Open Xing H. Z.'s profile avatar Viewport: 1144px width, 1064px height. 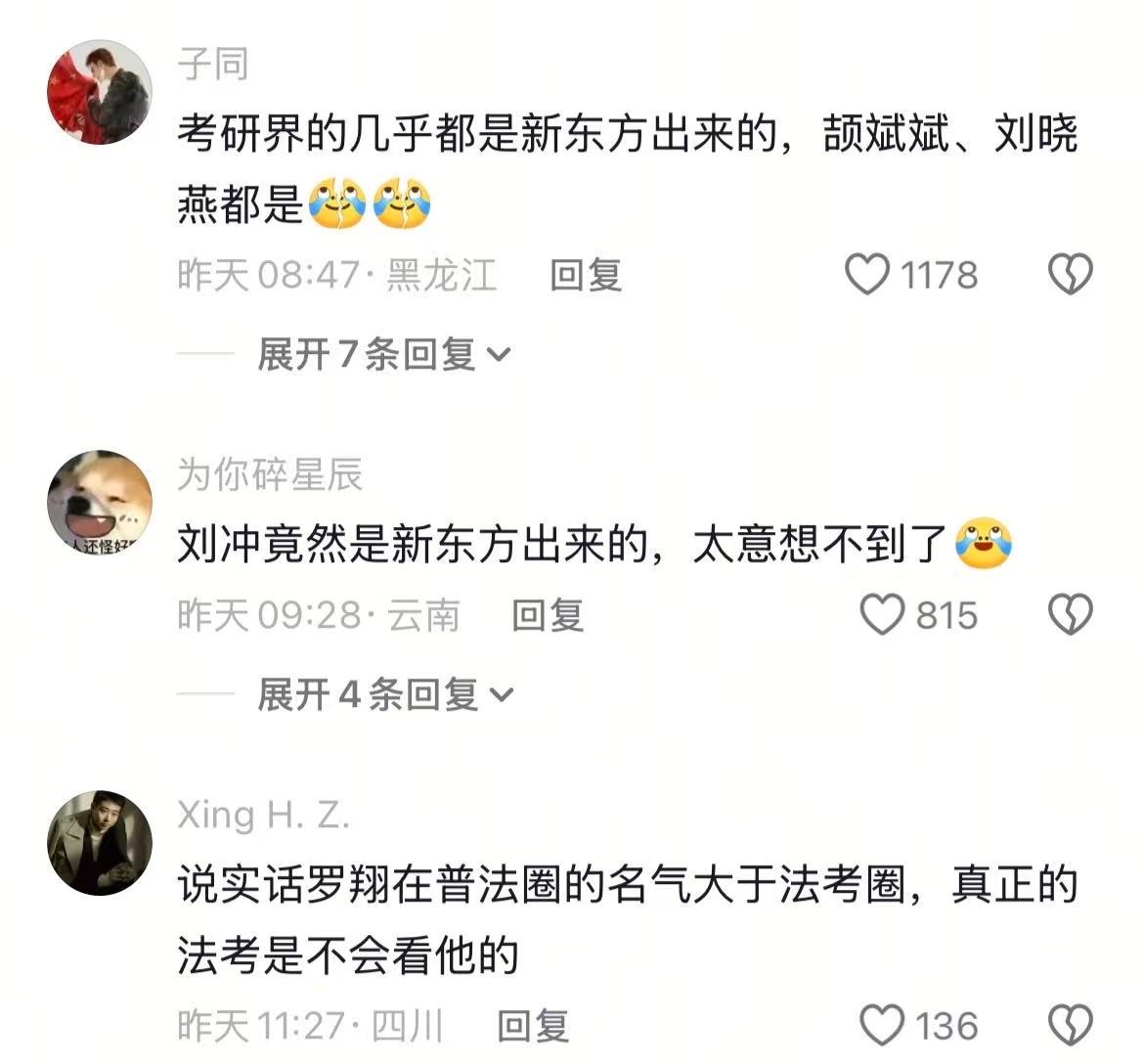click(x=100, y=842)
